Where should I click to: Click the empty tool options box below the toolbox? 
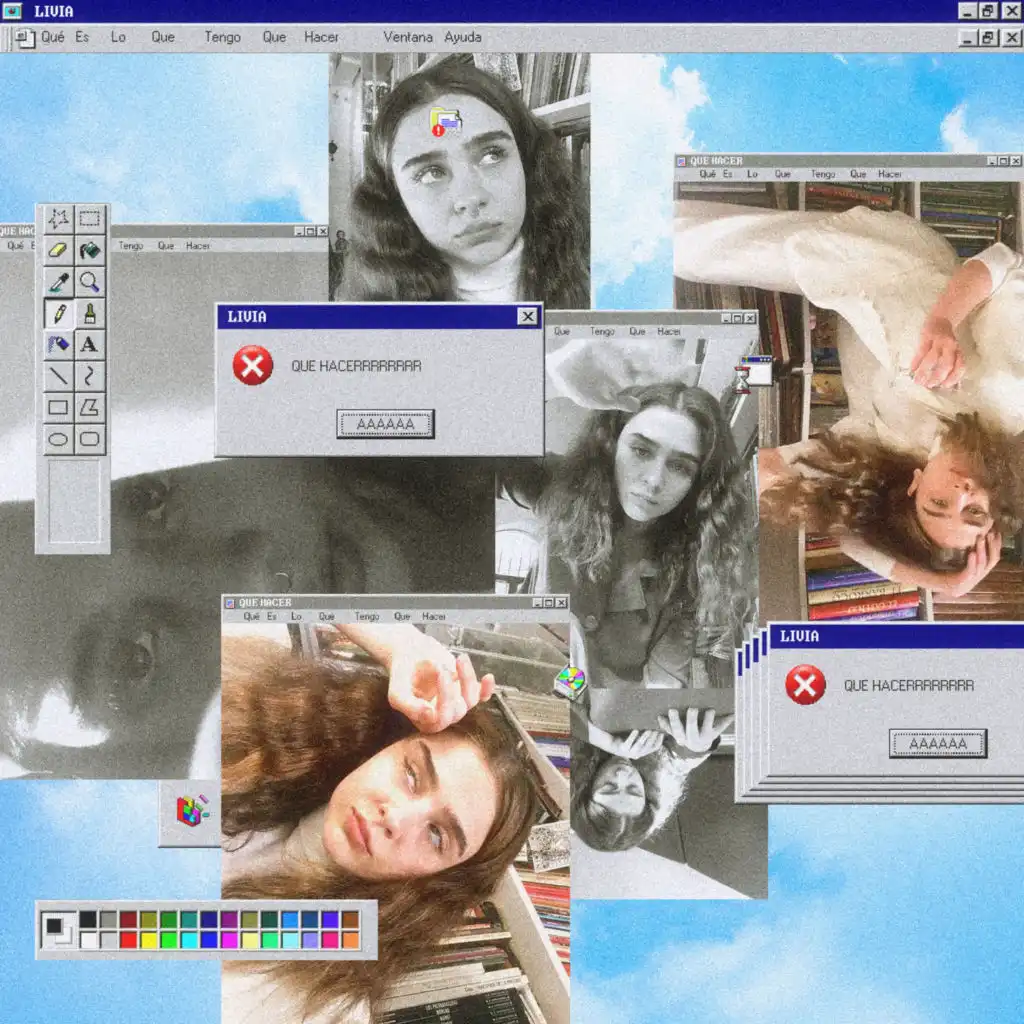[74, 502]
